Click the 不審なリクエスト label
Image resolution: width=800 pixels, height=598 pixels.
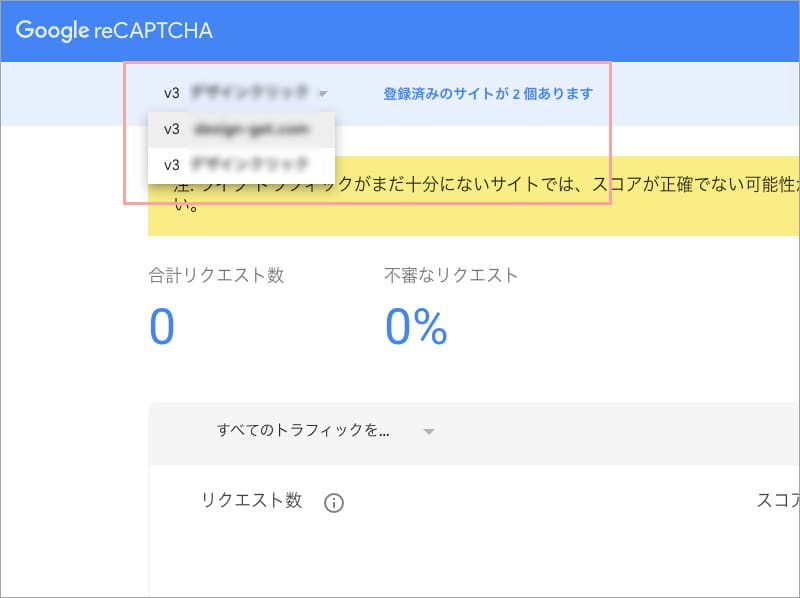451,276
